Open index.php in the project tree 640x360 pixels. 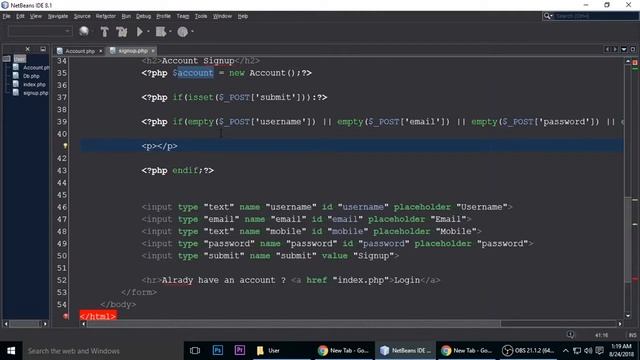(x=34, y=84)
